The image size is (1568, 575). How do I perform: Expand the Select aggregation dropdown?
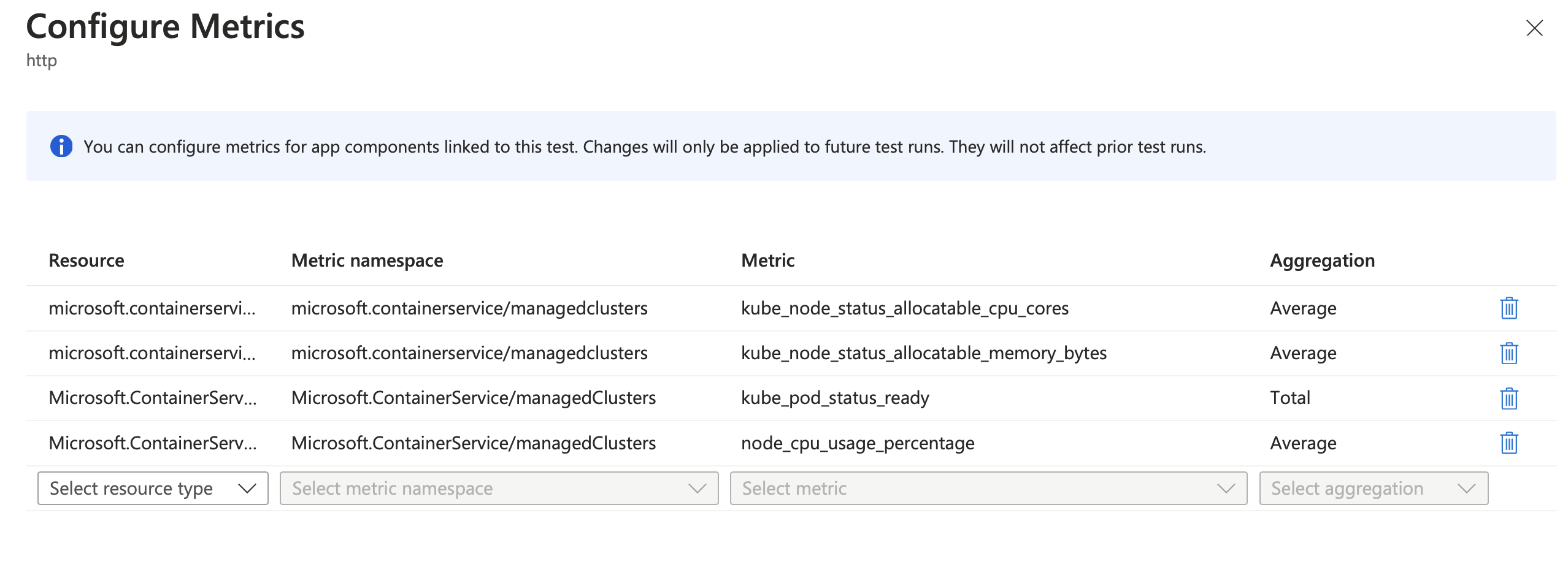coord(1374,489)
